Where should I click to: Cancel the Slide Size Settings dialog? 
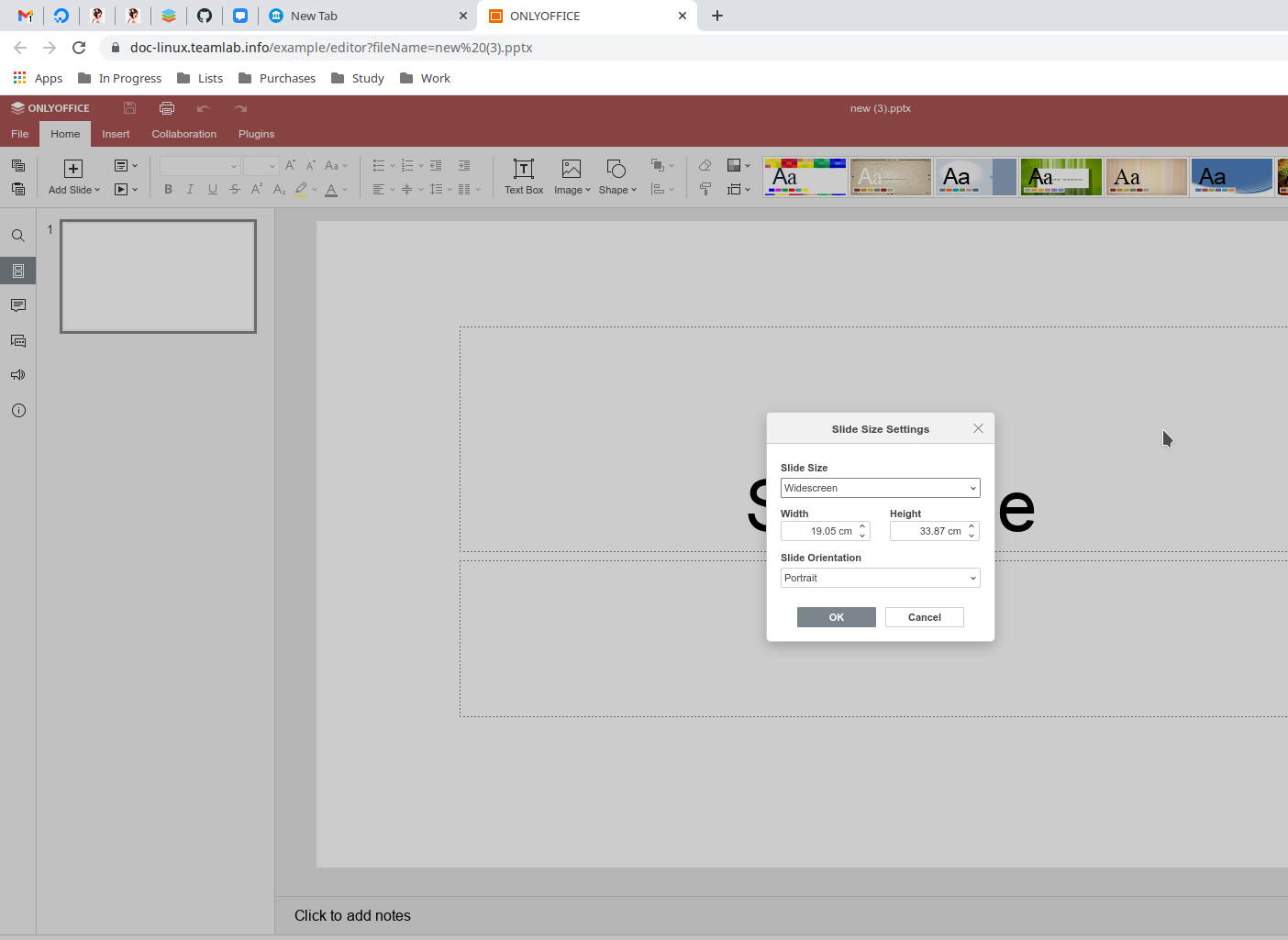pyautogui.click(x=924, y=616)
